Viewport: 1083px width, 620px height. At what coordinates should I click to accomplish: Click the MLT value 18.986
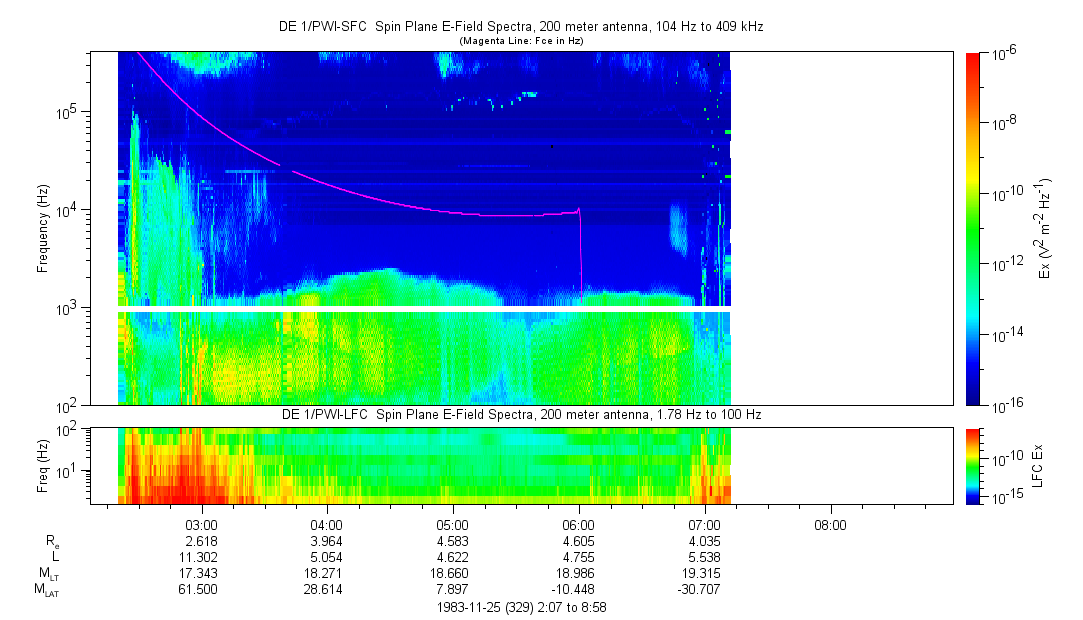coord(579,574)
